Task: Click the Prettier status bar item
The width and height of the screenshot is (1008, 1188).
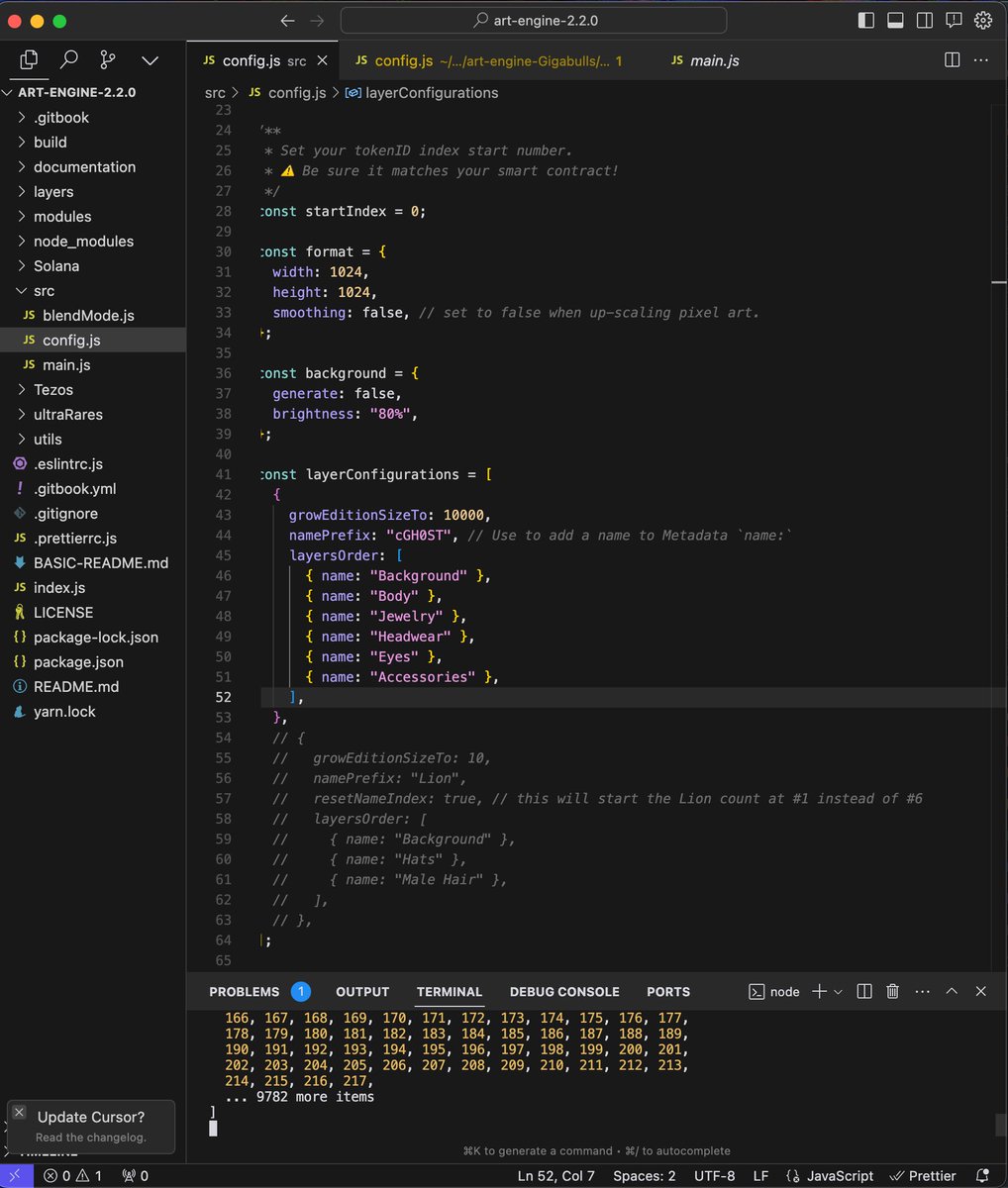Action: click(923, 1176)
